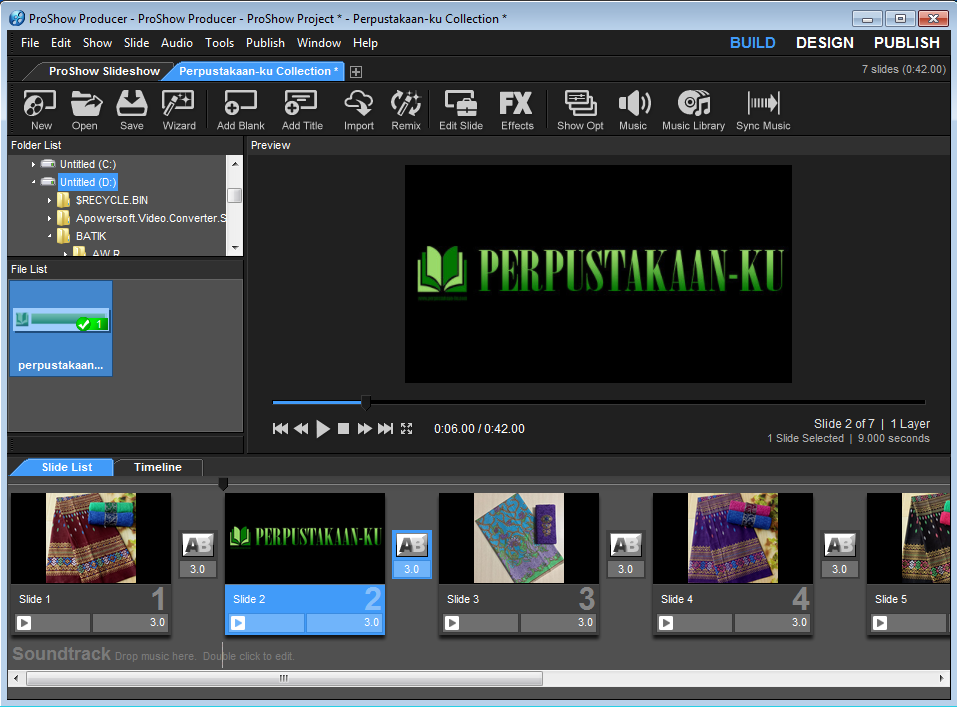Collapse the BATIK folder

click(49, 236)
